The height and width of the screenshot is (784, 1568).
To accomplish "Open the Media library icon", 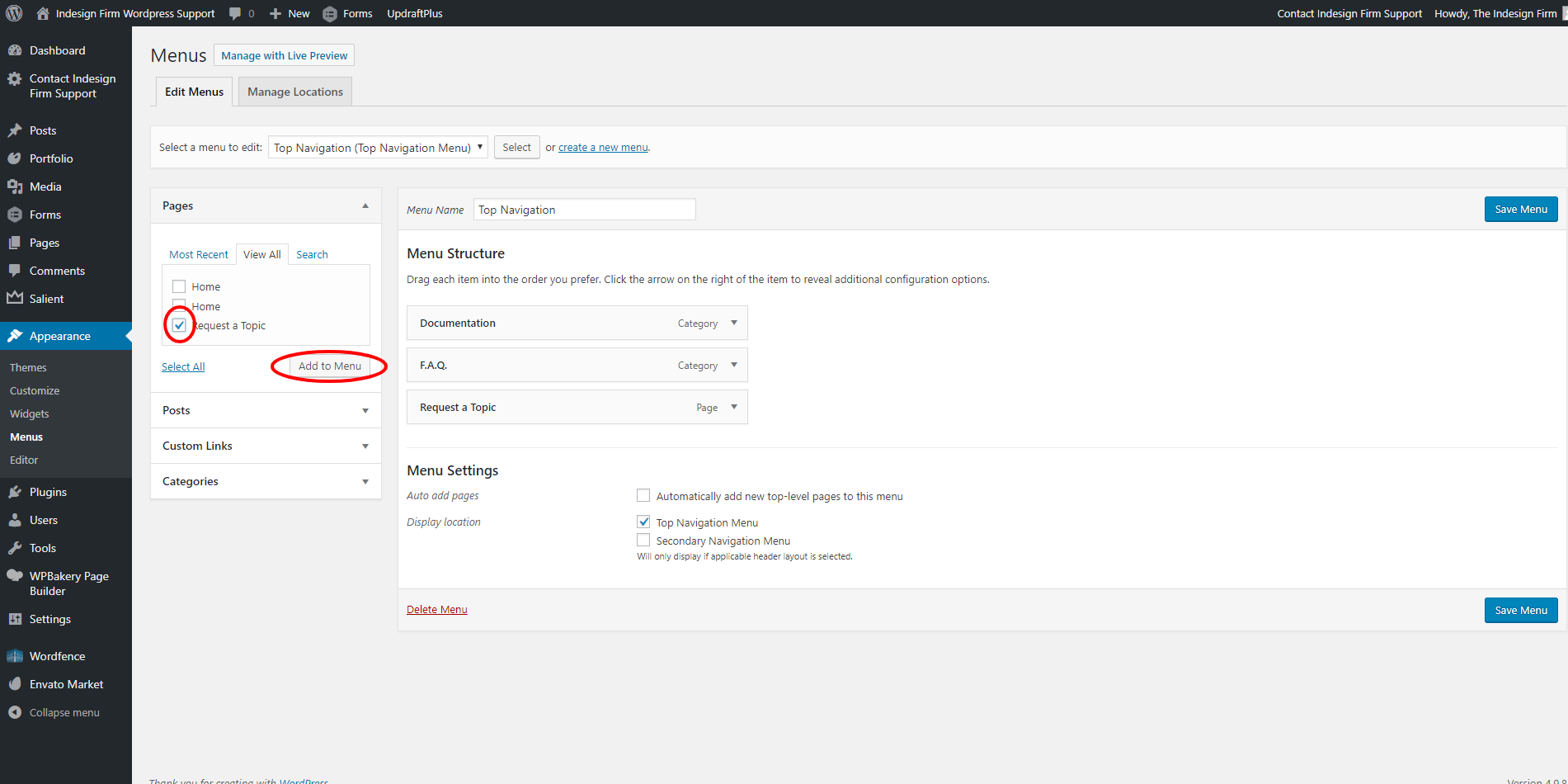I will [x=15, y=187].
